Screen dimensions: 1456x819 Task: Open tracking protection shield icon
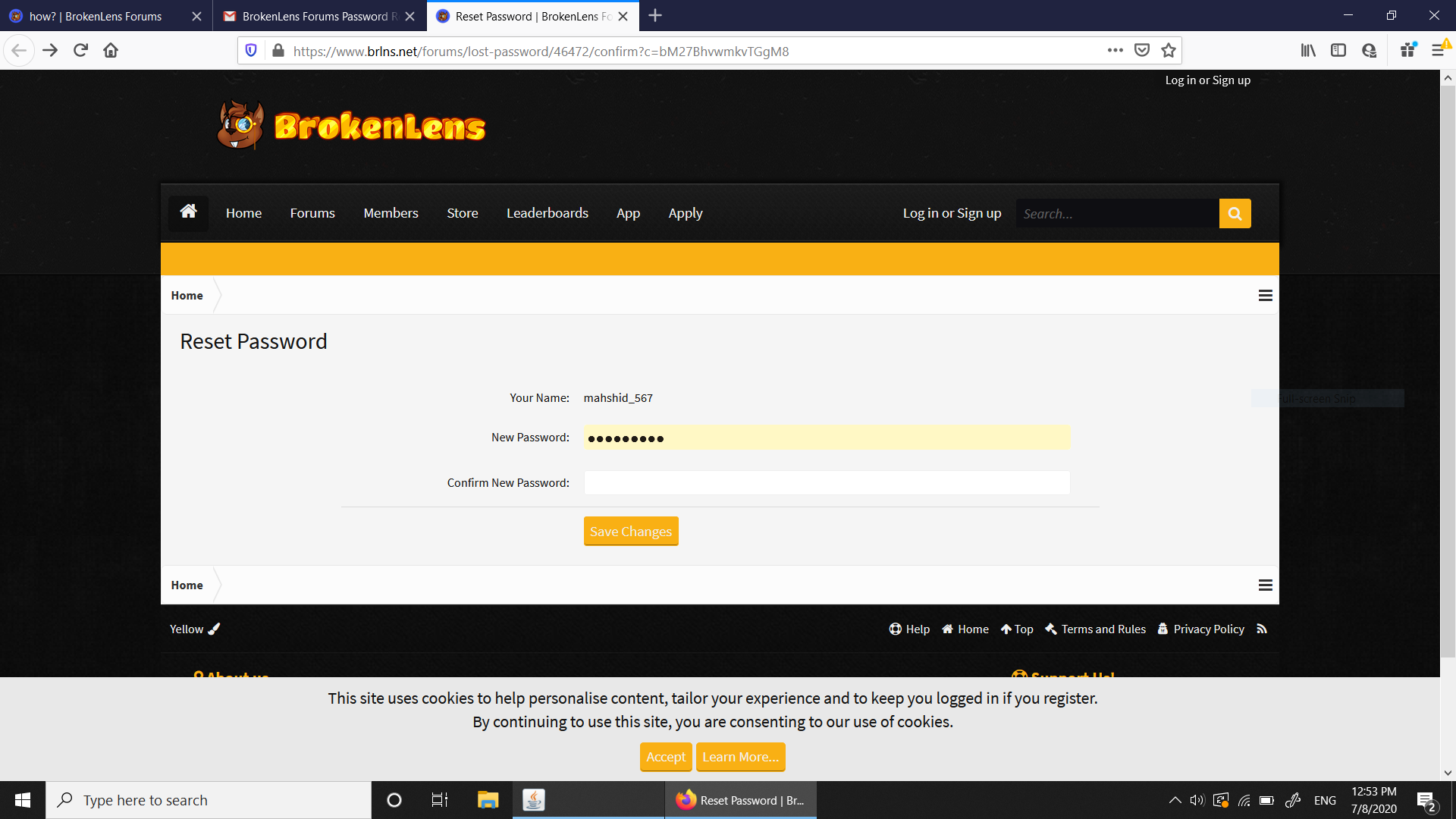(251, 51)
